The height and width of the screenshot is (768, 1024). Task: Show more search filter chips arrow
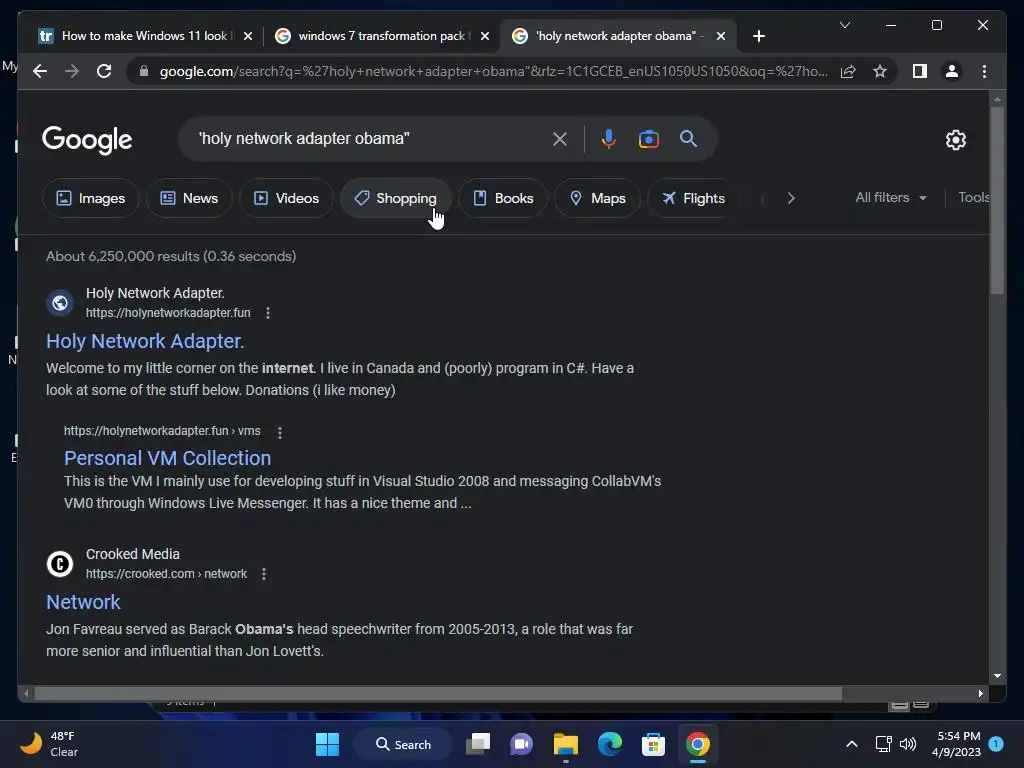click(x=791, y=198)
